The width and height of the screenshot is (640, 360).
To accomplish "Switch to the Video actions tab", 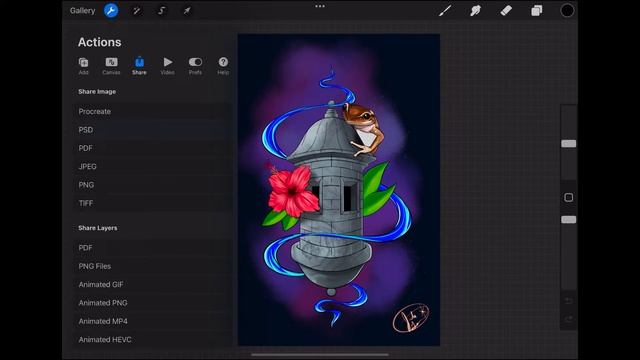I will pos(167,66).
